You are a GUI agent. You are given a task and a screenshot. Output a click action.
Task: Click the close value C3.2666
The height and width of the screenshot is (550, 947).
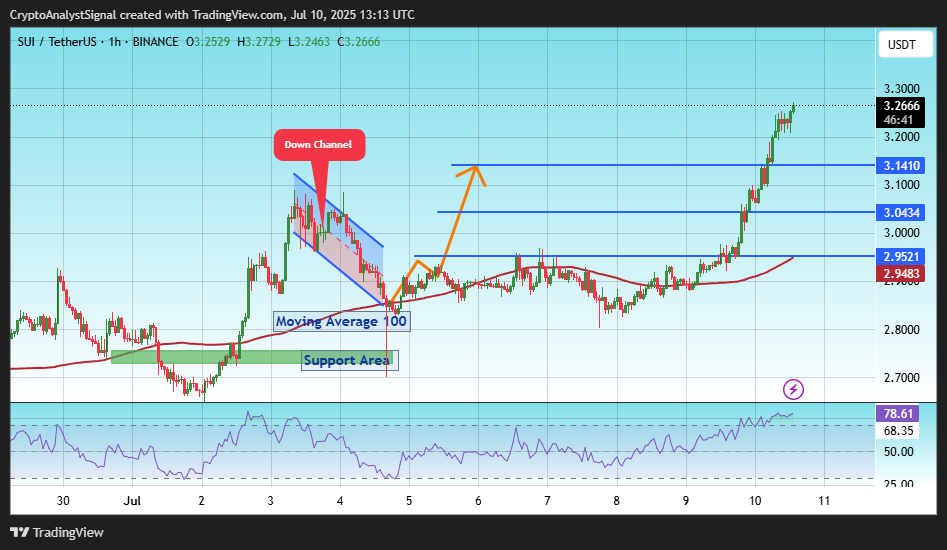(x=358, y=42)
